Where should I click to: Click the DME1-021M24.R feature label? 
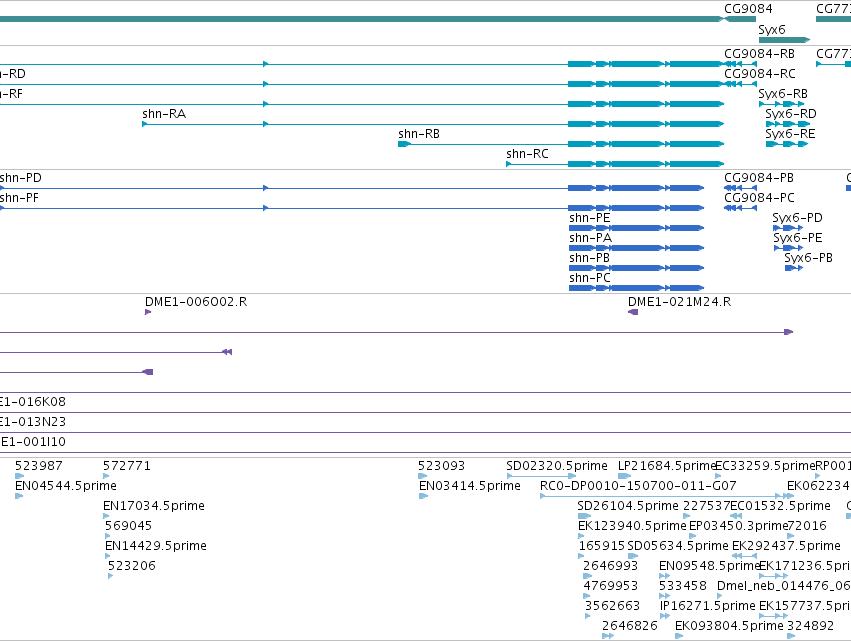point(679,302)
